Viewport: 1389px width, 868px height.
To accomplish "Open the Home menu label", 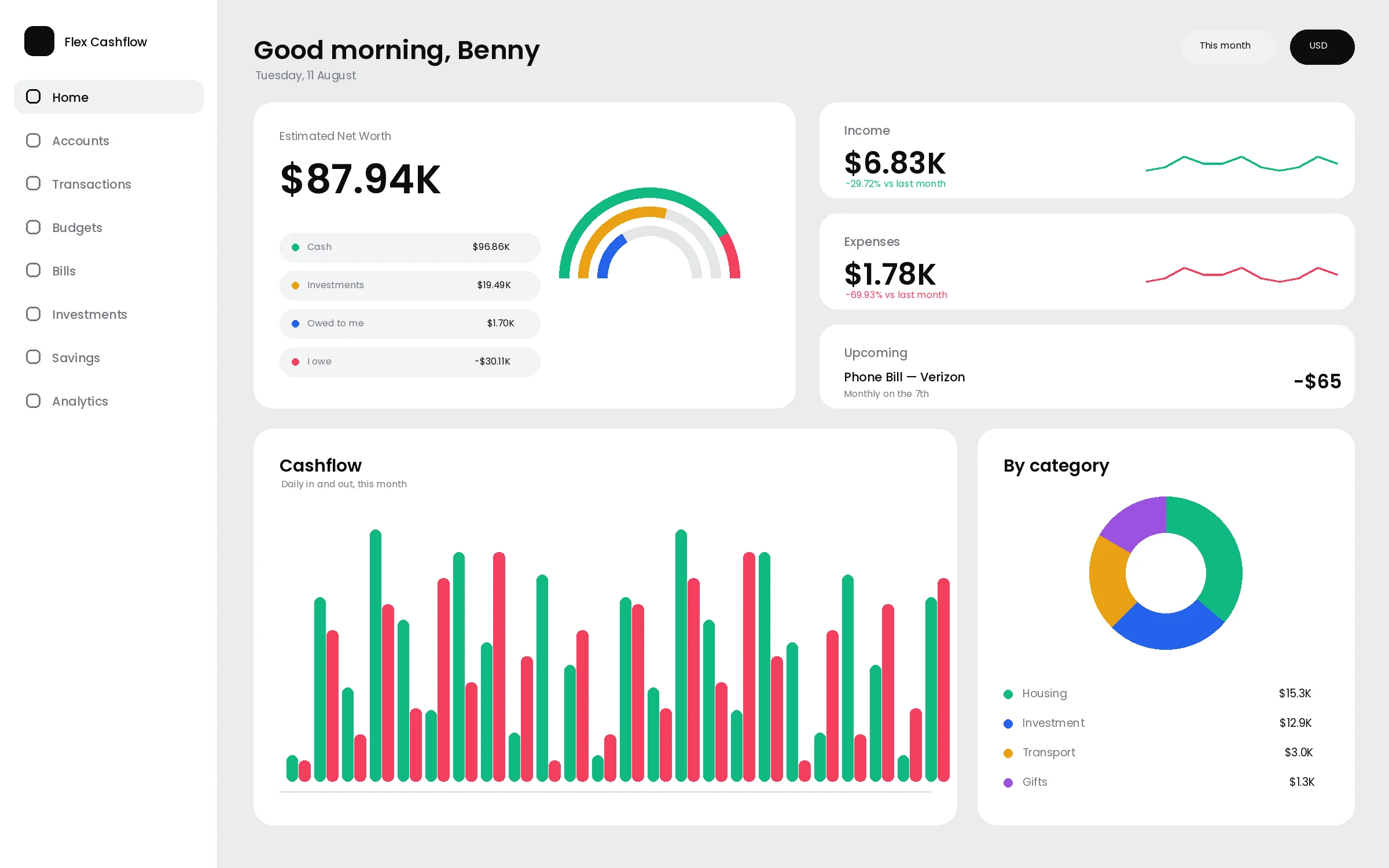I will [70, 97].
